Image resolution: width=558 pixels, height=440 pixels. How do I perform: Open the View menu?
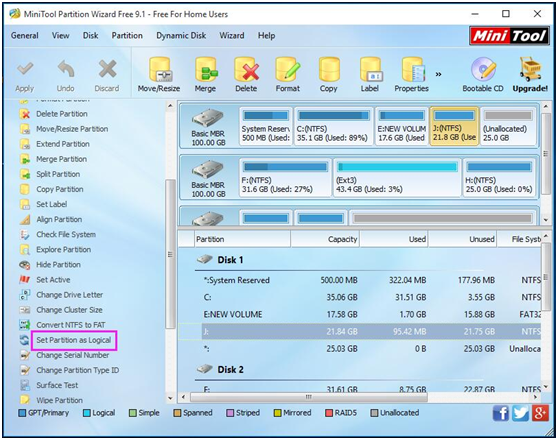click(60, 36)
